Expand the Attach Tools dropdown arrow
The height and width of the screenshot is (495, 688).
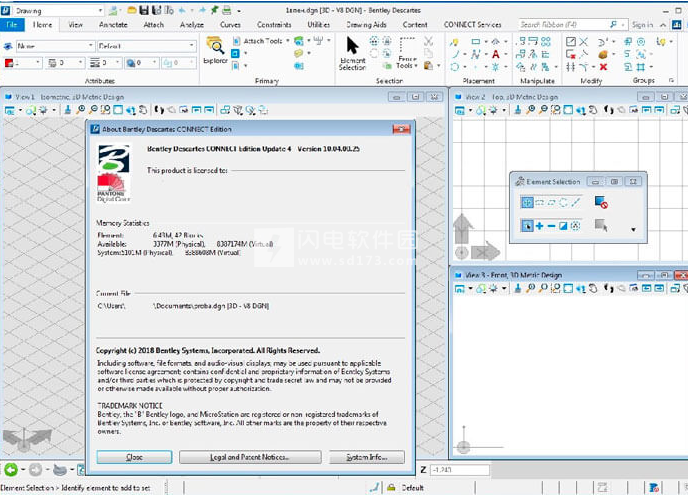click(x=288, y=41)
